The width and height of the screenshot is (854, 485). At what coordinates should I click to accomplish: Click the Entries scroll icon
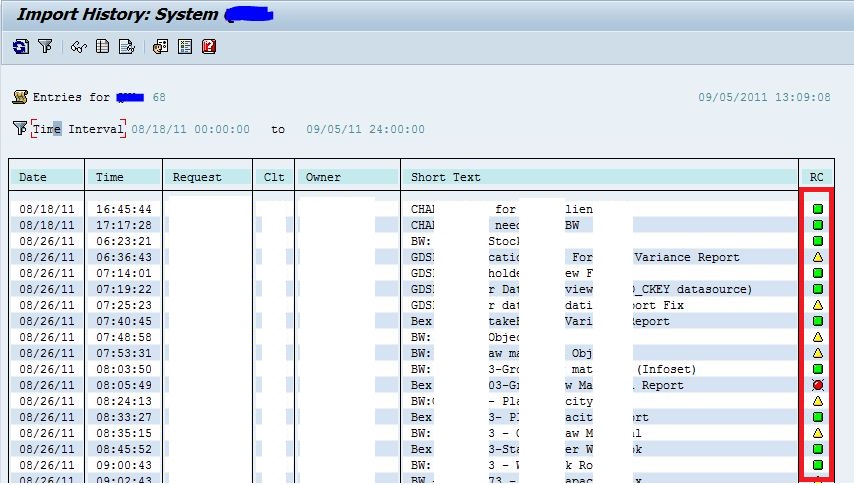coord(20,97)
